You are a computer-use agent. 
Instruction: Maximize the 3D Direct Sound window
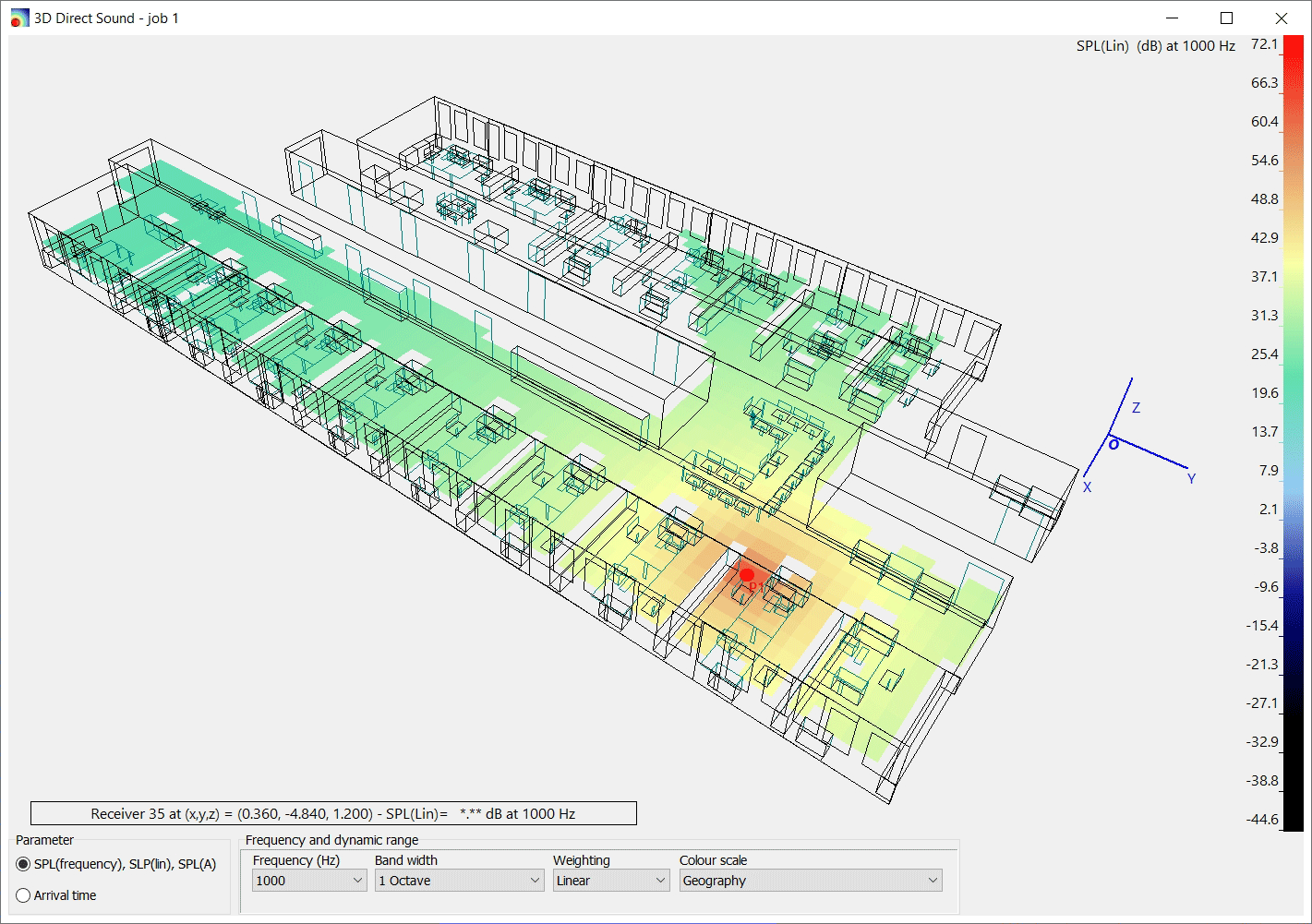pos(1226,18)
